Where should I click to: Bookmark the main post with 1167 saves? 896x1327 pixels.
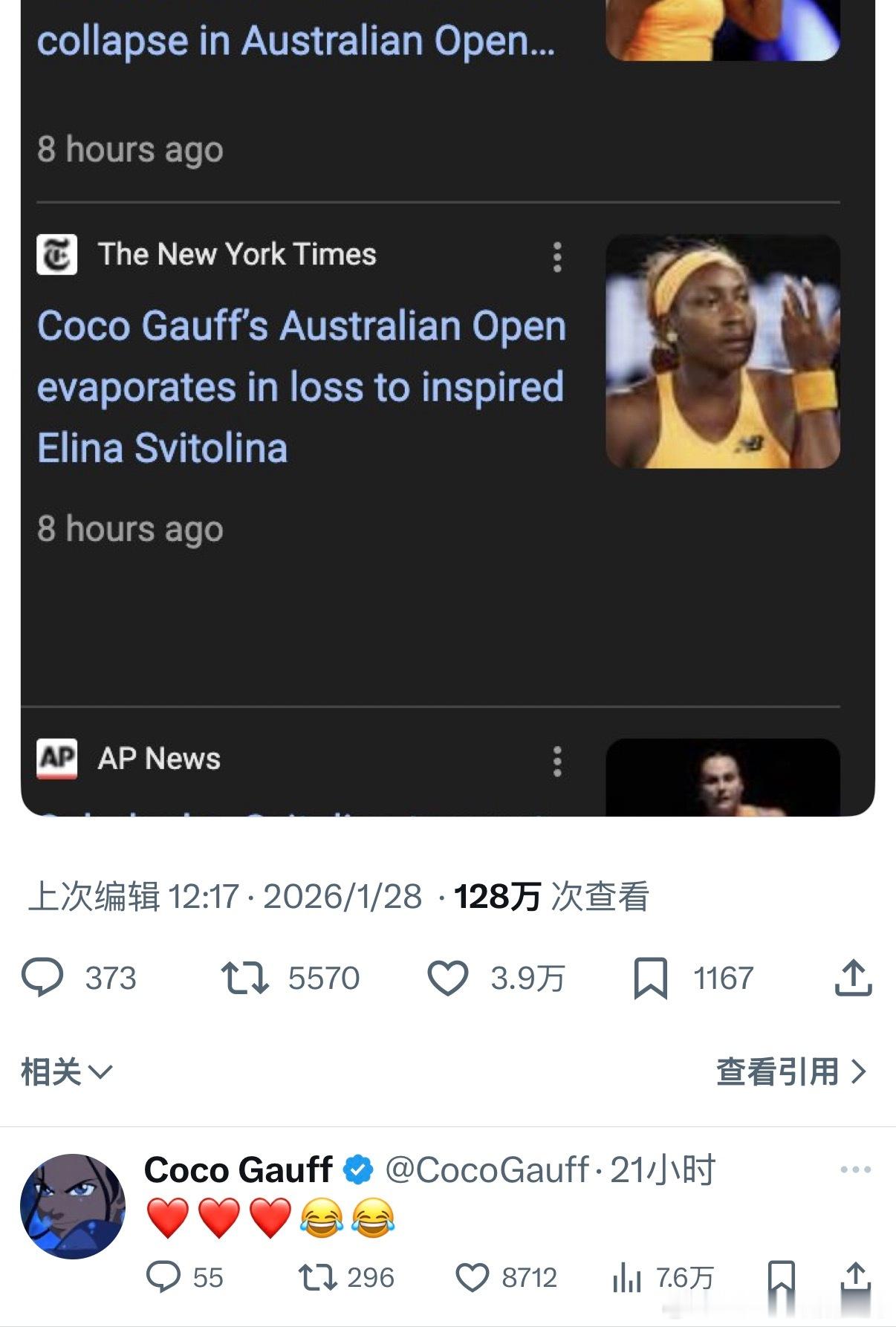pos(650,978)
